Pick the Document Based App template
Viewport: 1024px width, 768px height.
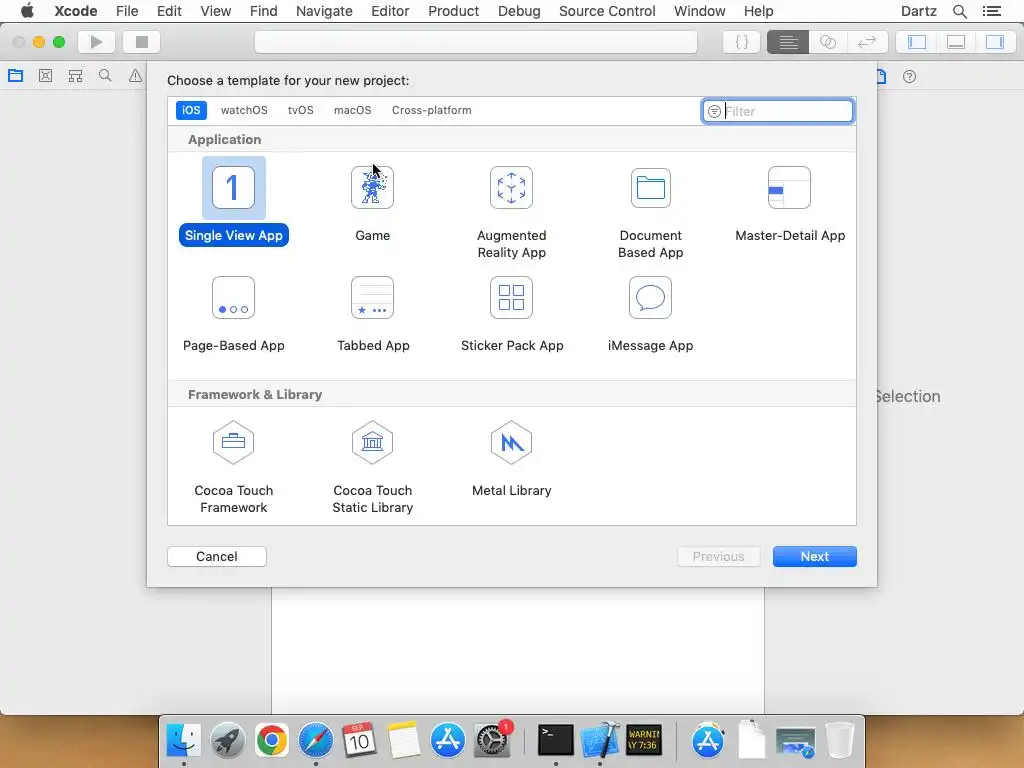pyautogui.click(x=650, y=212)
